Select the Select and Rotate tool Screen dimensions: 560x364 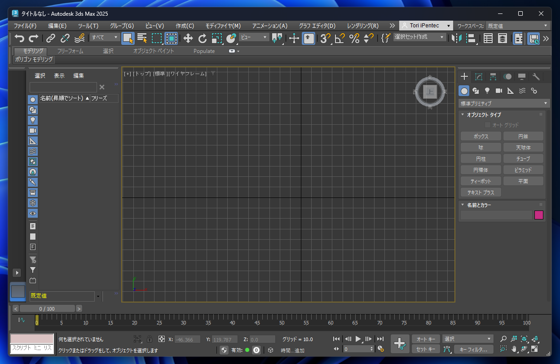[202, 38]
